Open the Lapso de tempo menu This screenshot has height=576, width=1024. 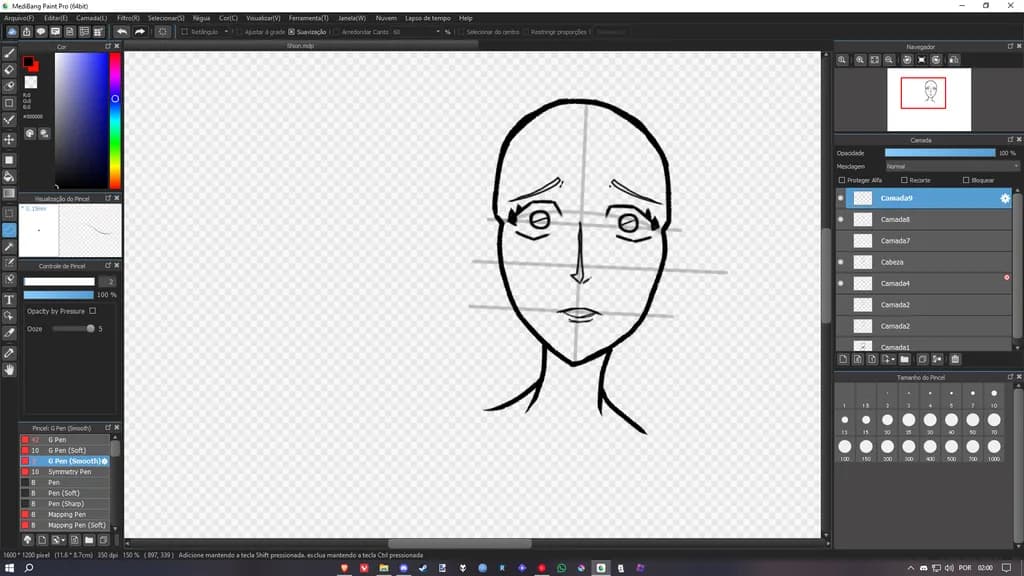pyautogui.click(x=428, y=18)
